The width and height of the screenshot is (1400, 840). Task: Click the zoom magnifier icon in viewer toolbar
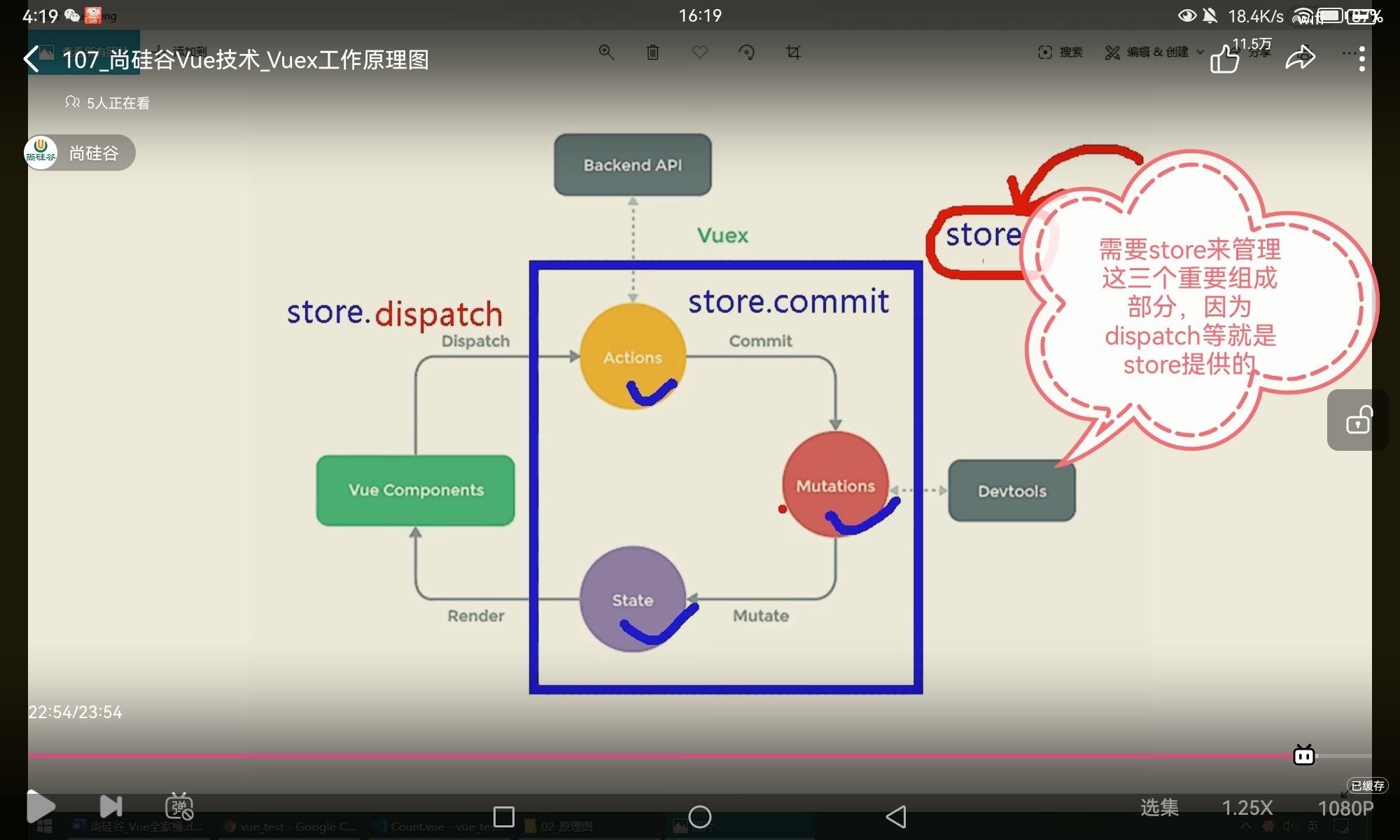tap(606, 52)
